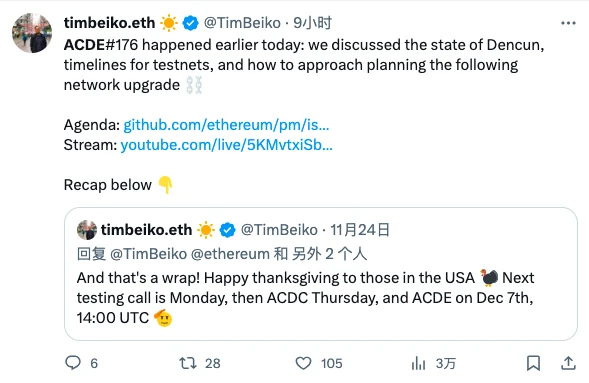Viewport: 589px width, 383px height.
Task: Open the 9小时 timestamp of the tweet
Action: (x=313, y=23)
